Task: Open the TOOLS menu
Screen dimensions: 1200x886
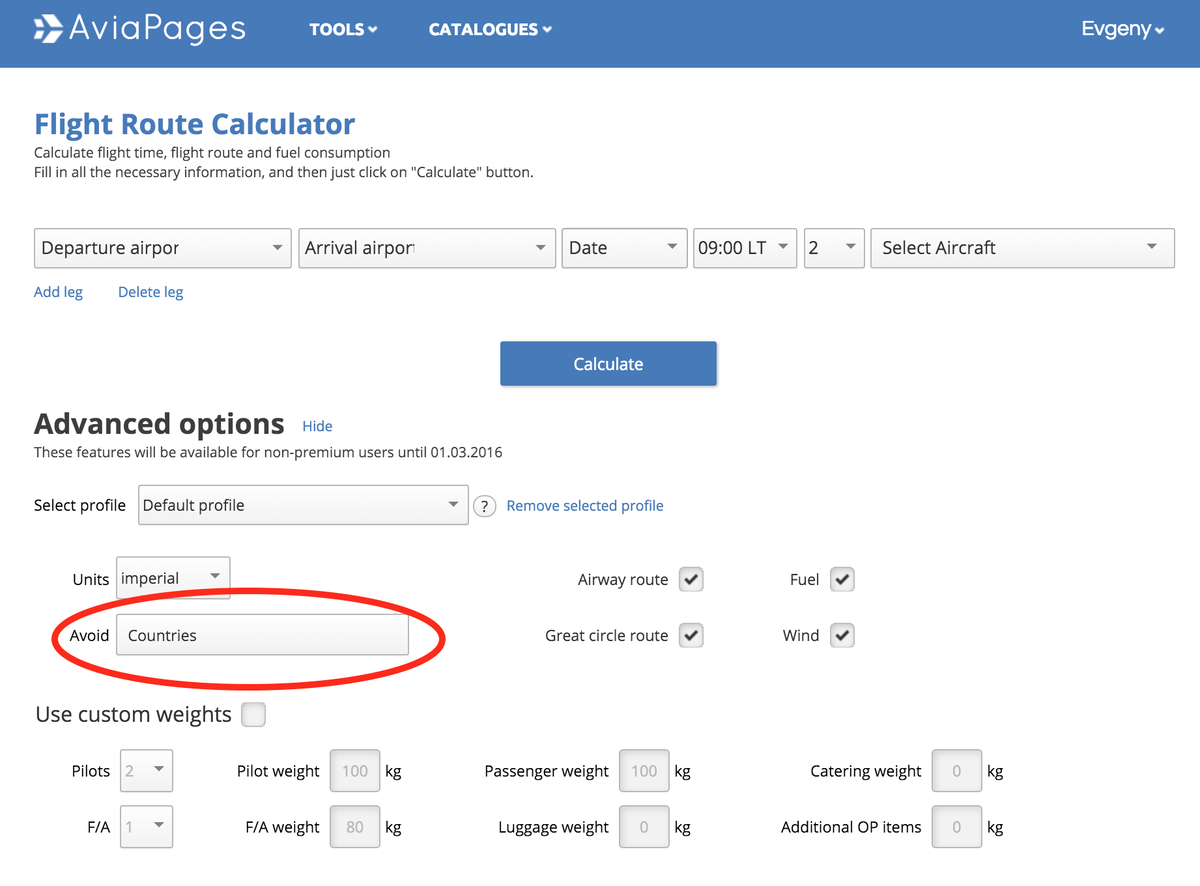Action: click(343, 30)
